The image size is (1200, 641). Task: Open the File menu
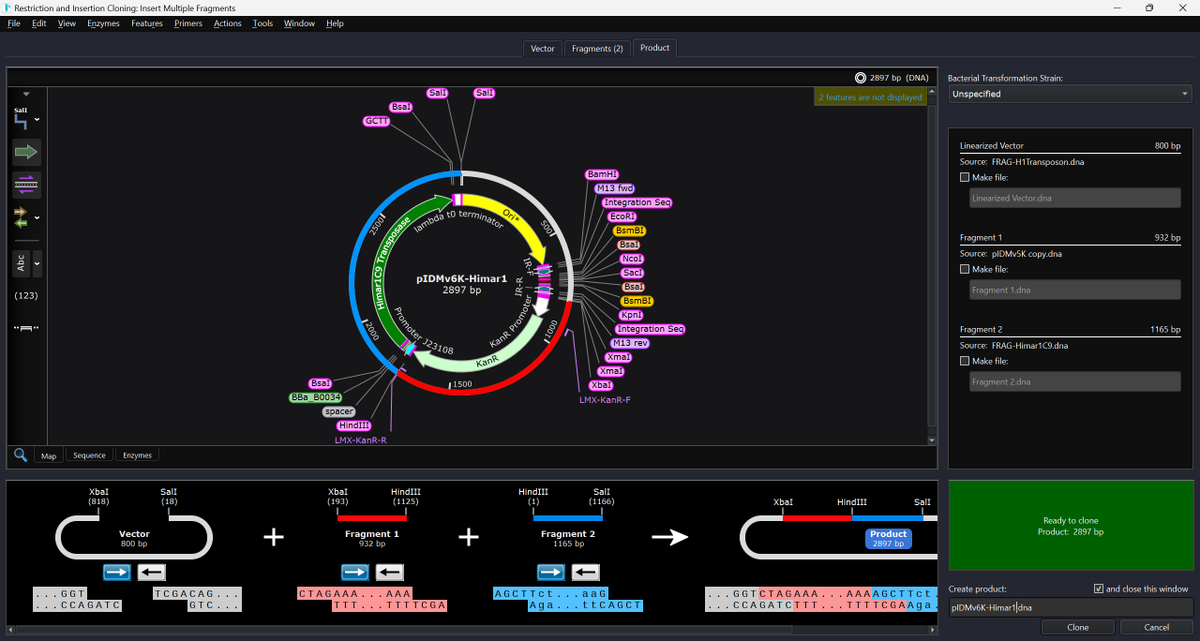(x=14, y=23)
